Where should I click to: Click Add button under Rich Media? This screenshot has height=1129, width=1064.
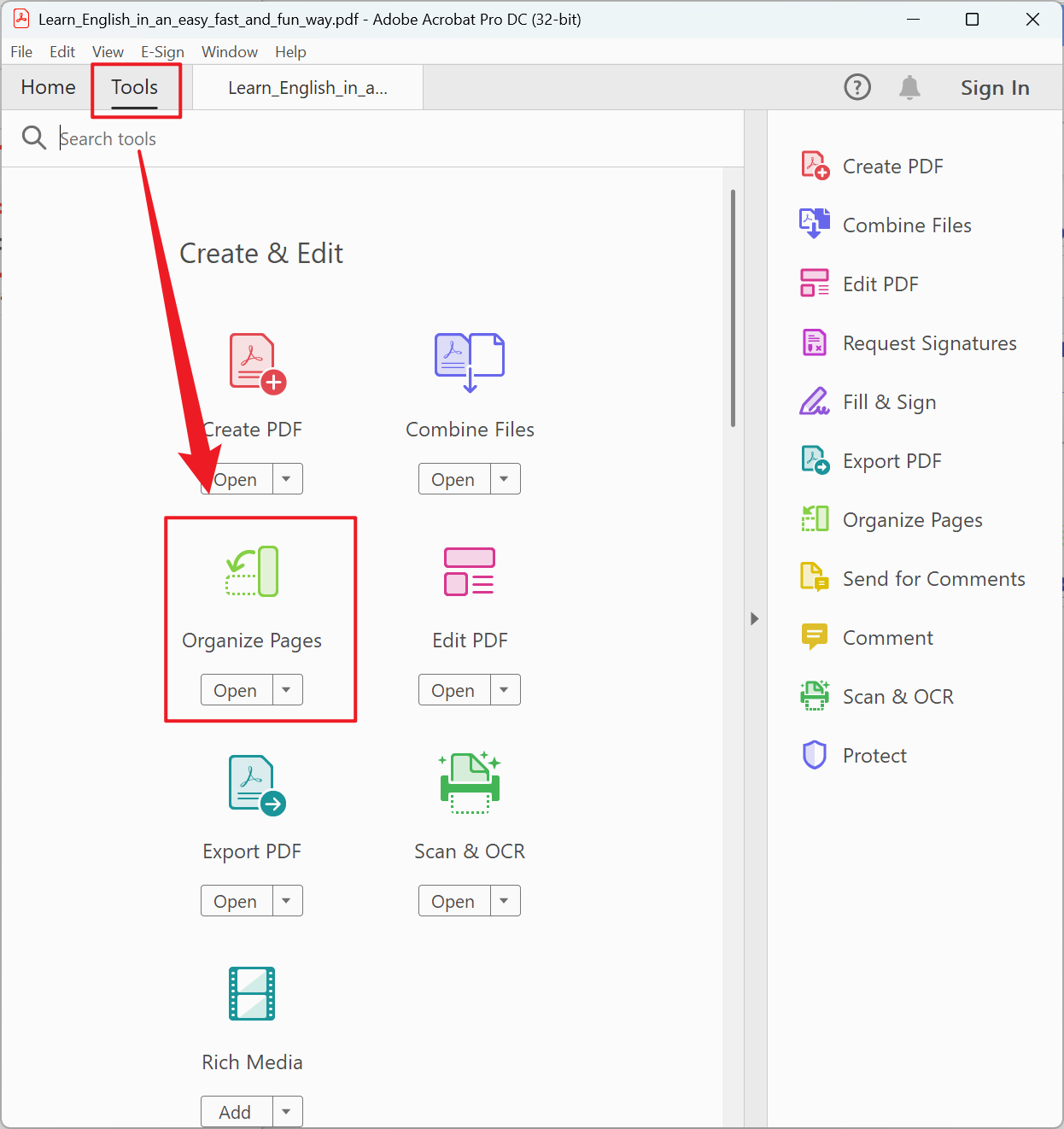point(237,1112)
